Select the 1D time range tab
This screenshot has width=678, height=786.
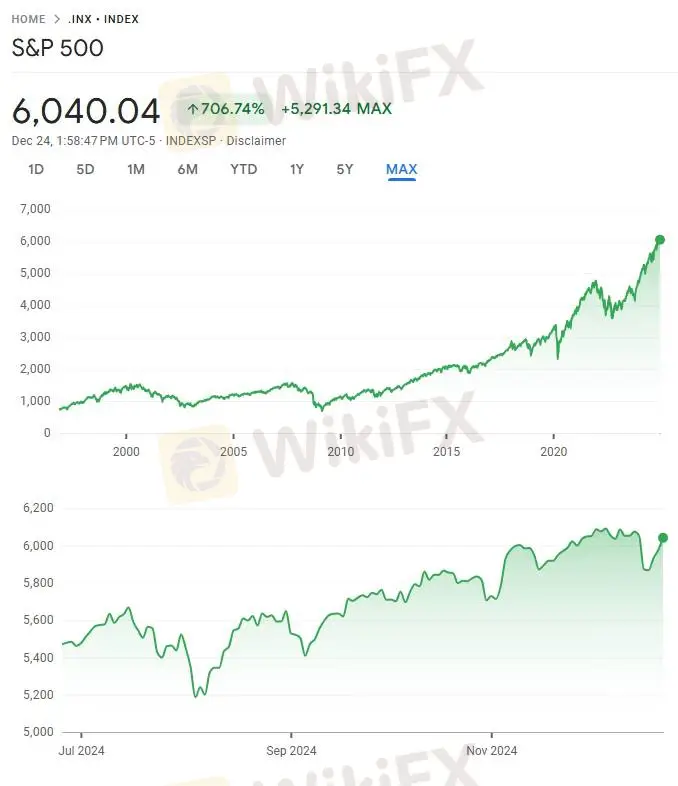[x=36, y=169]
